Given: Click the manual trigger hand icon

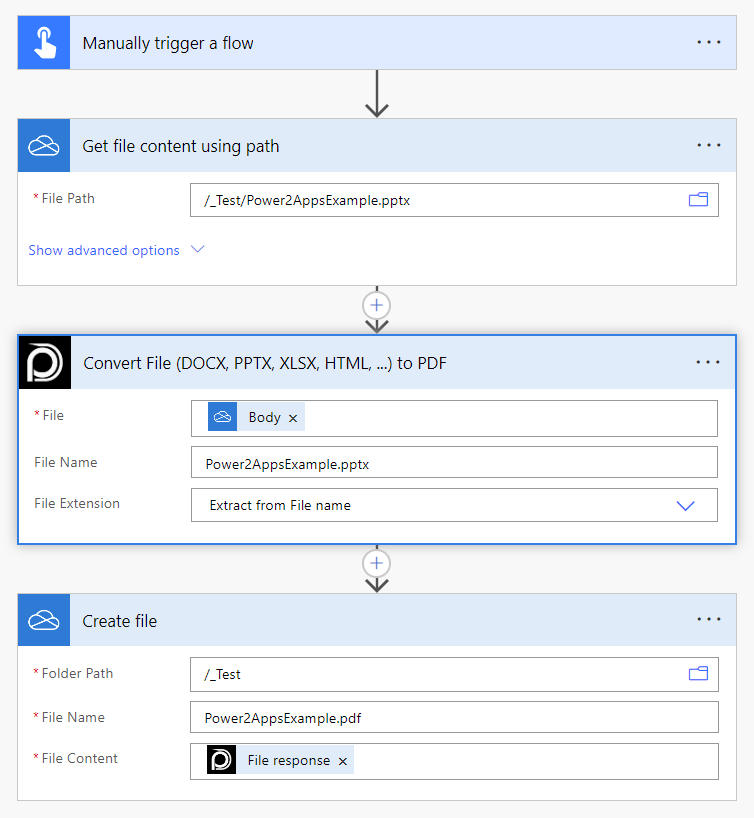Looking at the screenshot, I should 44,43.
